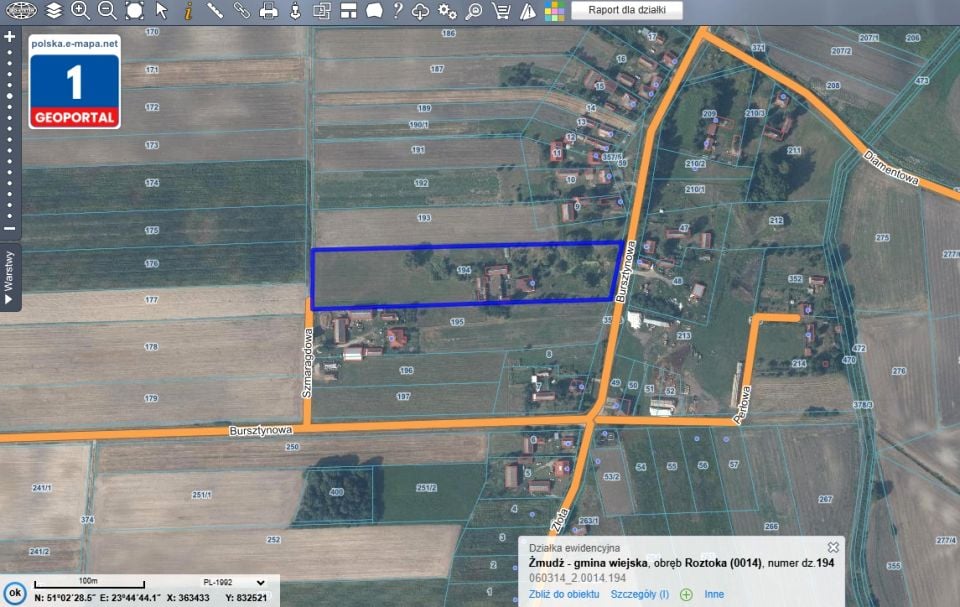Click the chain link icon
This screenshot has width=960, height=607.
pyautogui.click(x=242, y=10)
